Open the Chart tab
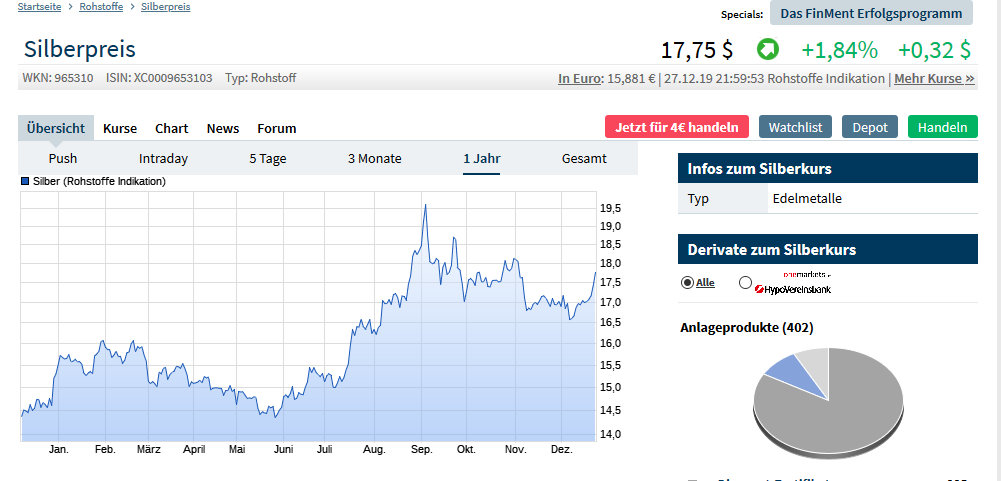Screen dimensions: 1001x481 tap(171, 128)
